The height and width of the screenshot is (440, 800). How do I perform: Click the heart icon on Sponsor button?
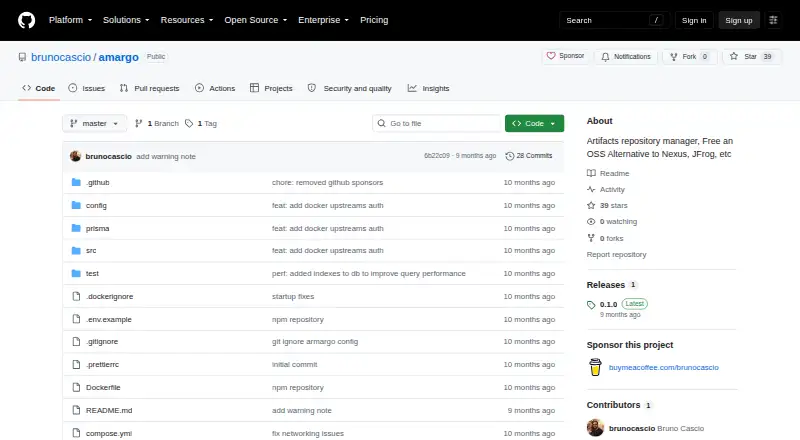551,56
